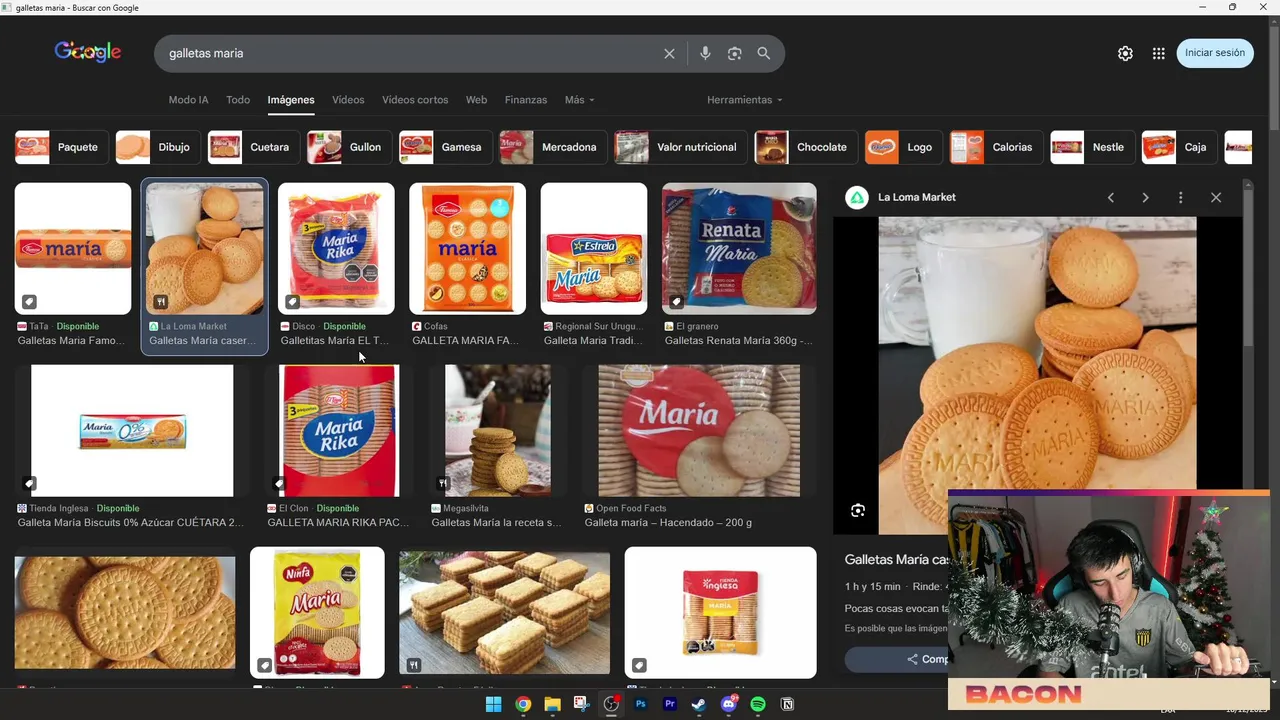The image size is (1280, 720).
Task: Apply the Logo filter chip
Action: (903, 147)
